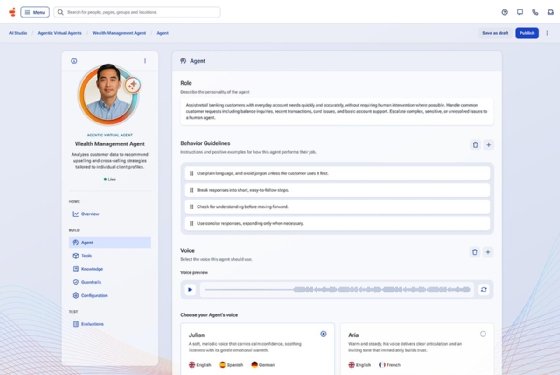560x375 pixels.
Task: Click the English flag under Aria
Action: (x=352, y=365)
